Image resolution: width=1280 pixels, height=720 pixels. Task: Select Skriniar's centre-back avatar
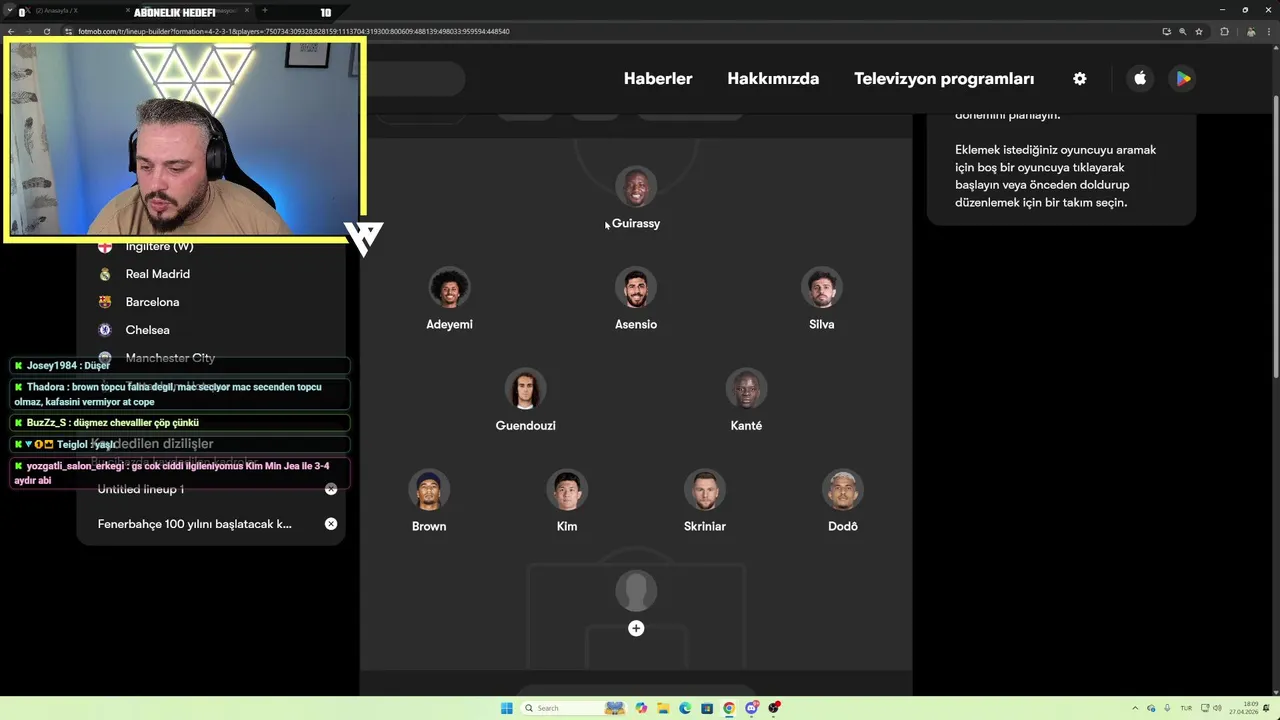tap(705, 490)
